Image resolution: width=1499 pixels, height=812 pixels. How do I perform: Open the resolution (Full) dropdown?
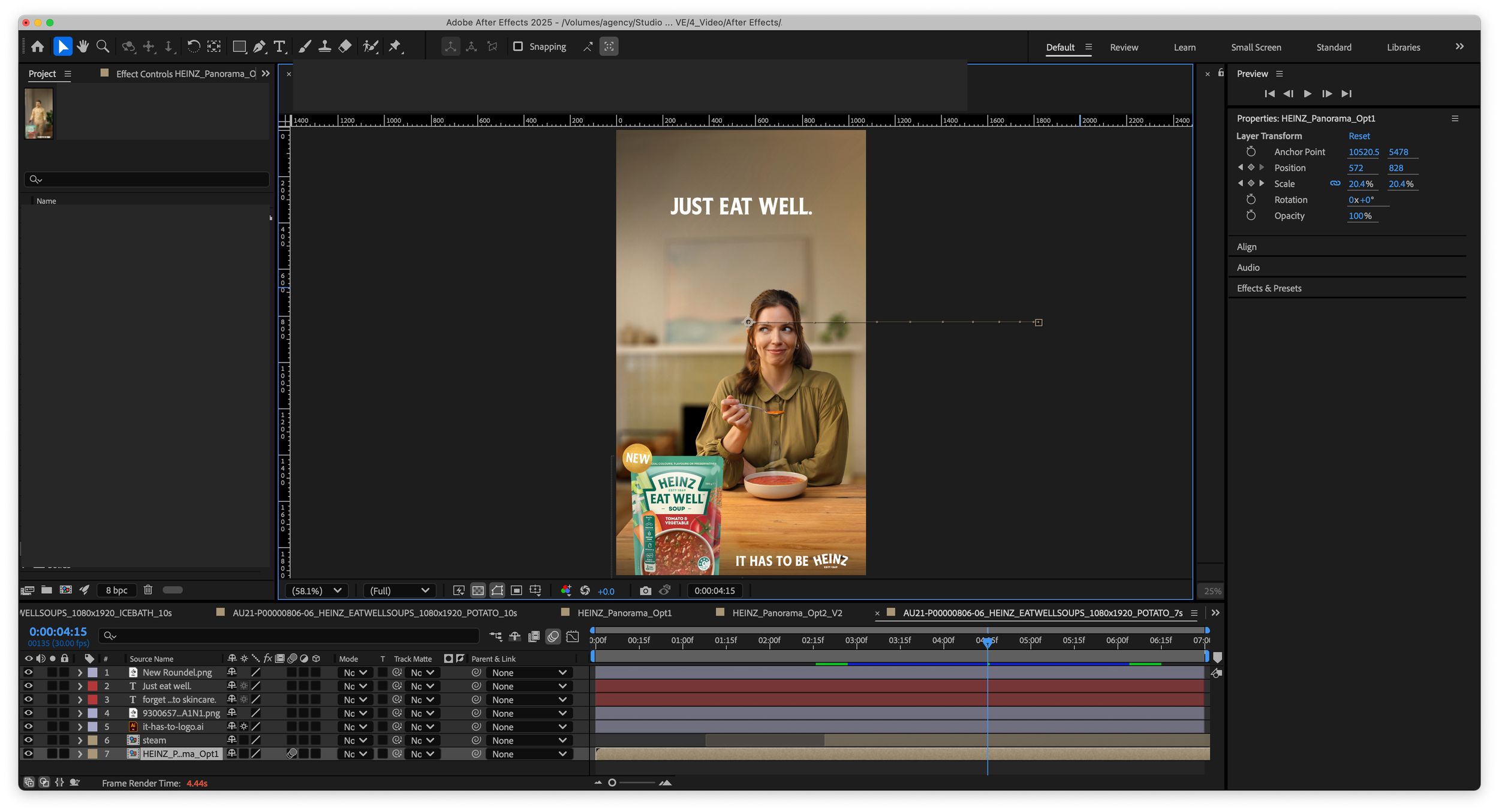399,591
